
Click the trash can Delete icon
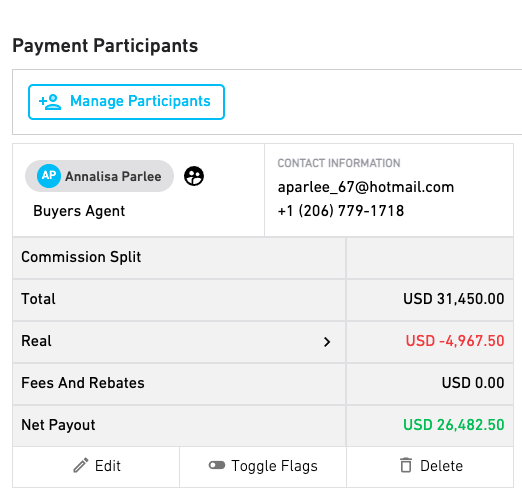click(x=406, y=465)
